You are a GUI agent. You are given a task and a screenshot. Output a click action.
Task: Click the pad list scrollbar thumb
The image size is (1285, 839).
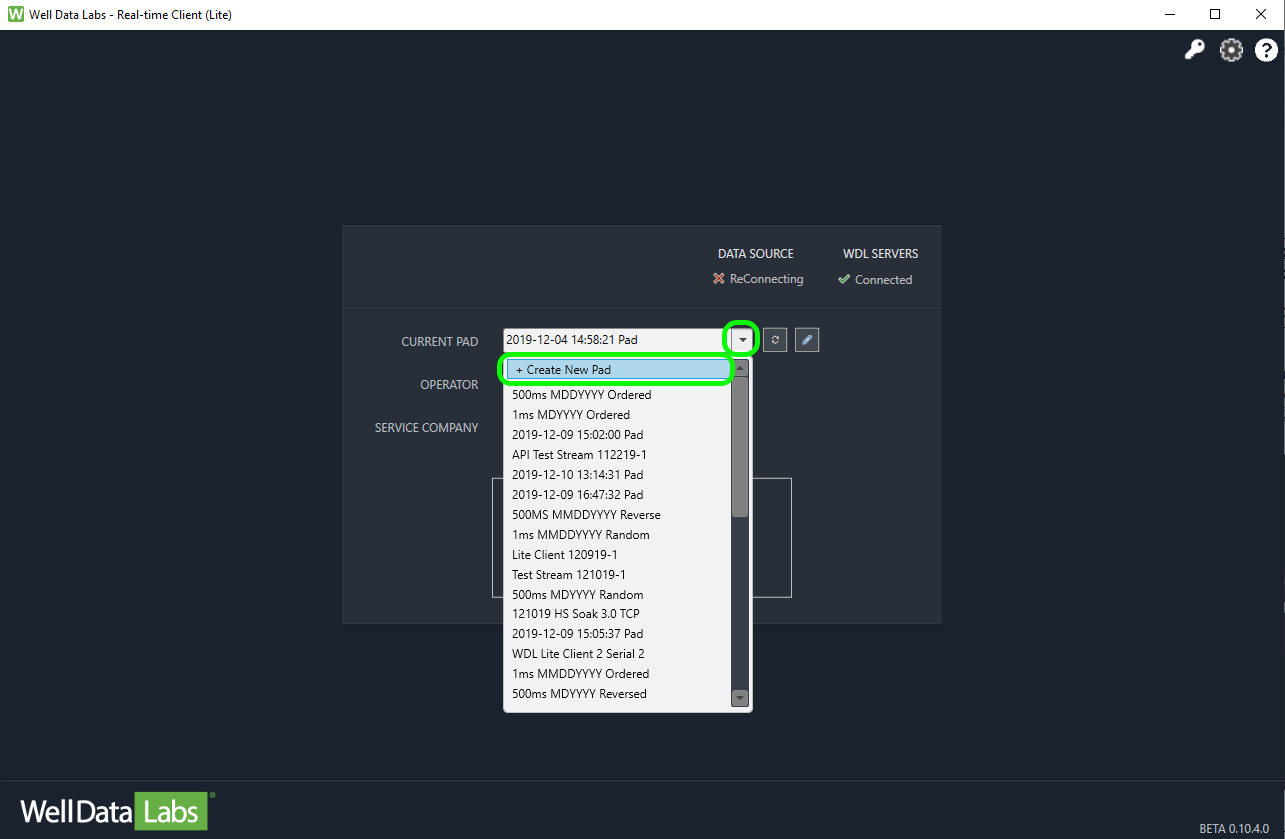tap(740, 447)
